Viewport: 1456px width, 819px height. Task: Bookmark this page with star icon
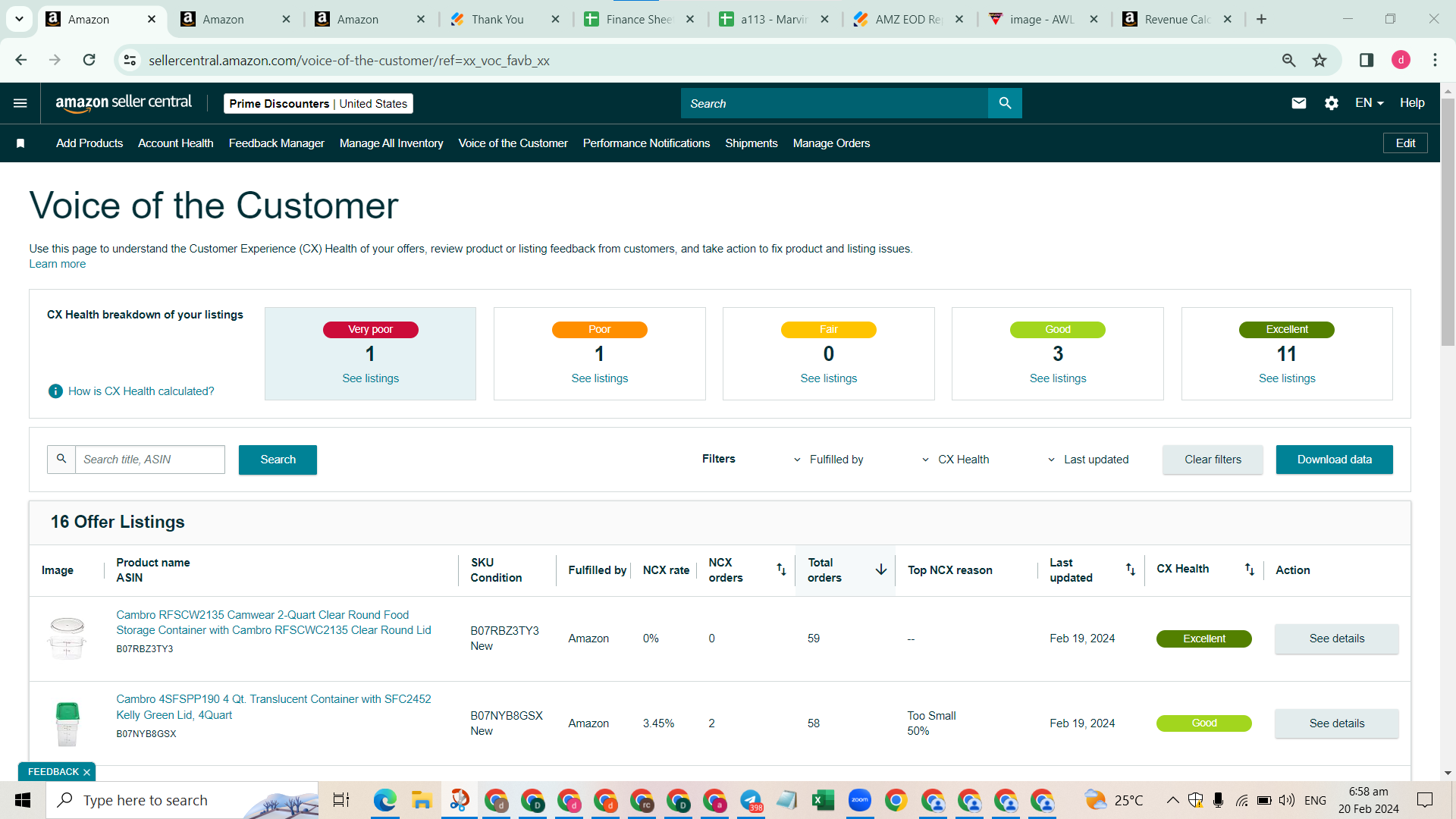(1319, 60)
